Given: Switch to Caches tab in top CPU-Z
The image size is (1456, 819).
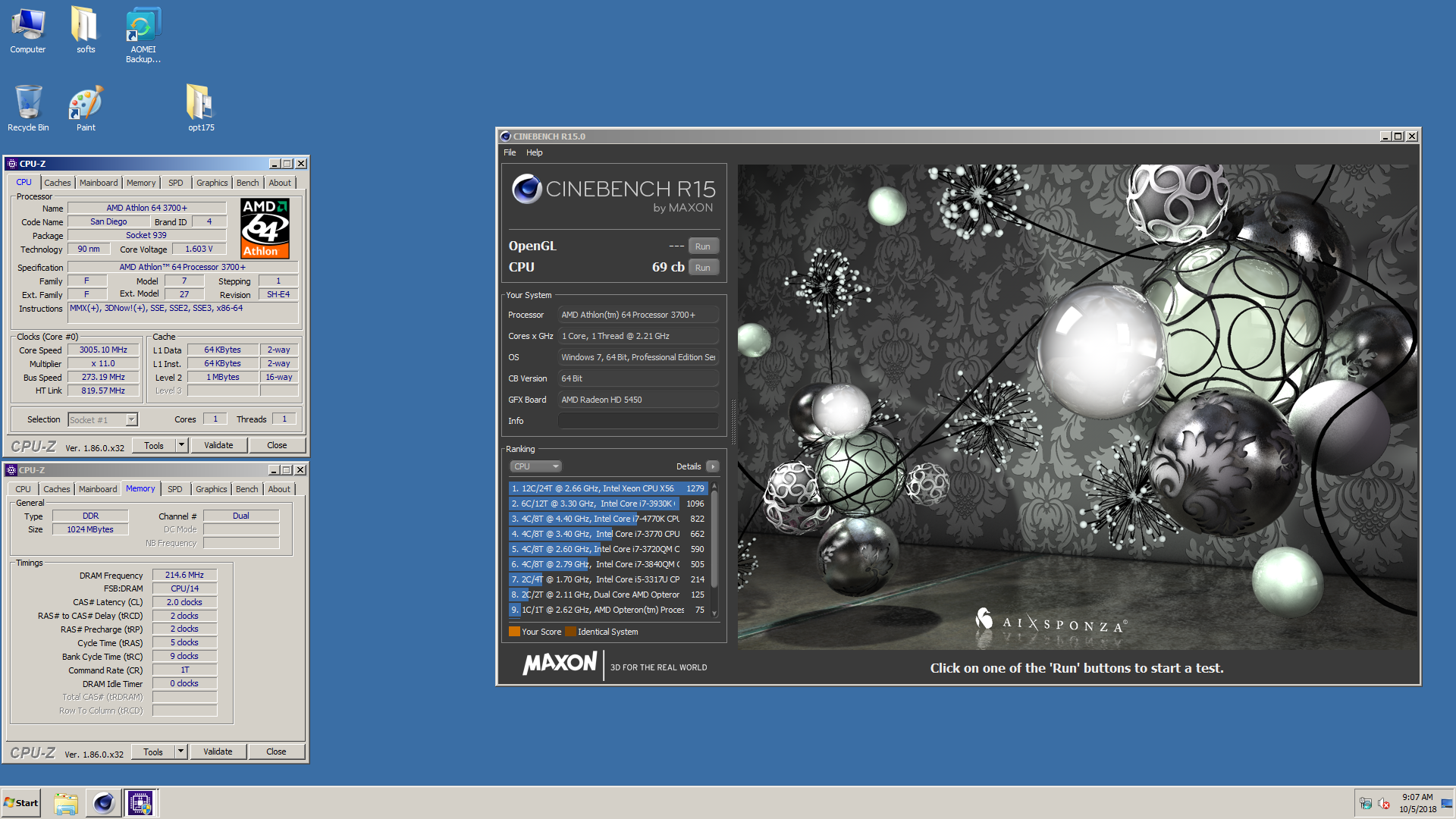Looking at the screenshot, I should pos(57,183).
